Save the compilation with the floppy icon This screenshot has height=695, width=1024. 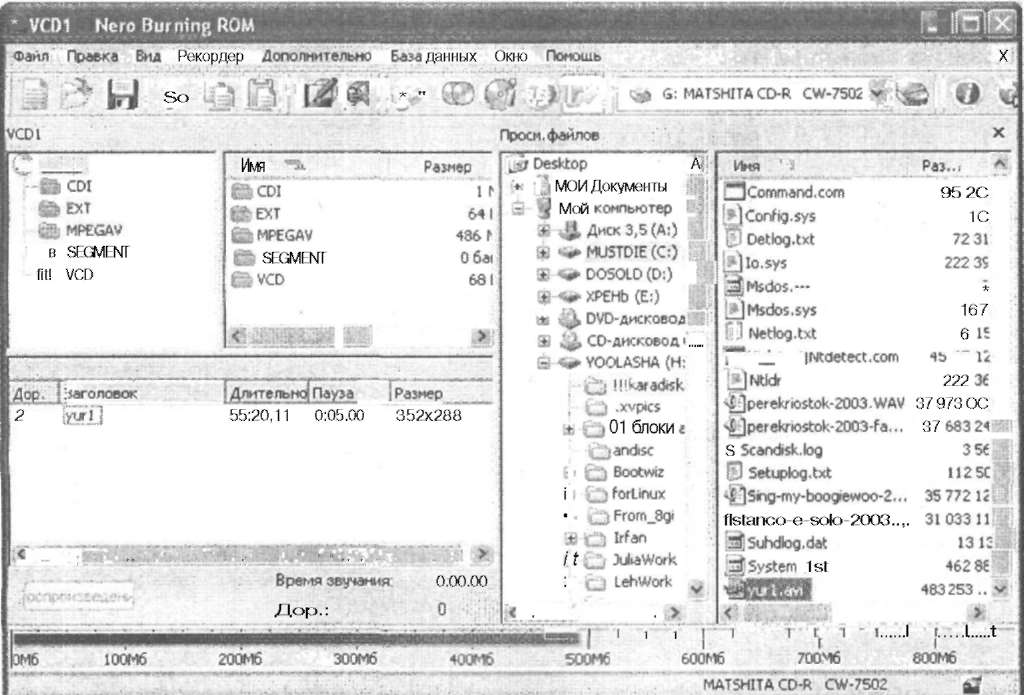(122, 95)
